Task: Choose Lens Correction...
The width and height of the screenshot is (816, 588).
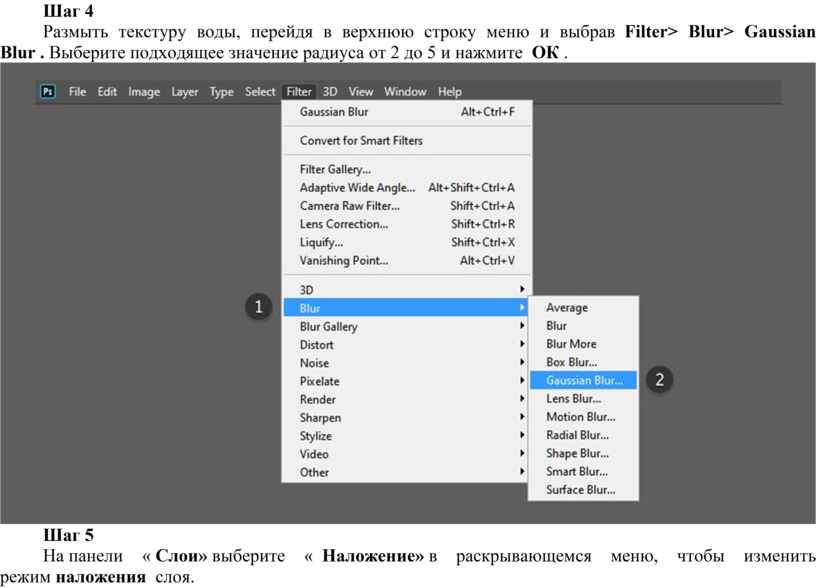Action: click(x=407, y=224)
